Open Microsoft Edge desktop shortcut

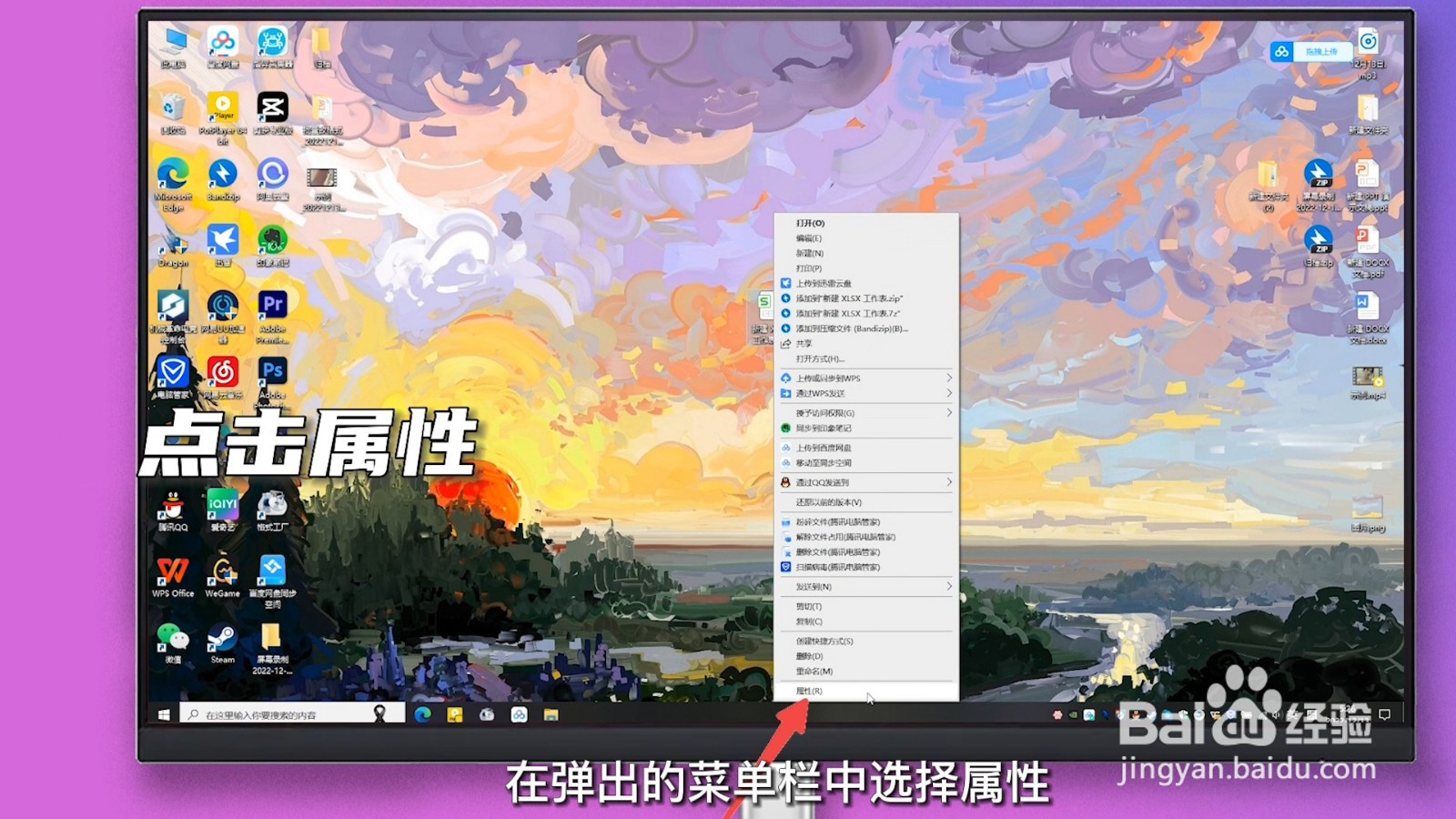[x=173, y=184]
